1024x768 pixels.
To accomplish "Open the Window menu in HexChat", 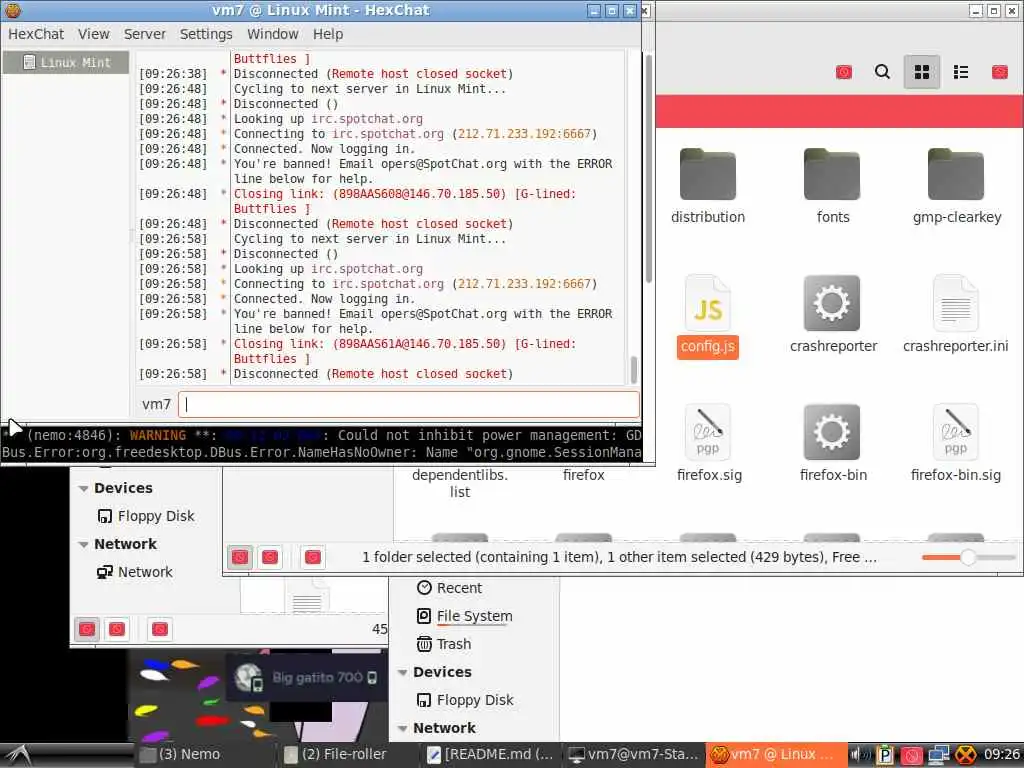I will pyautogui.click(x=272, y=34).
